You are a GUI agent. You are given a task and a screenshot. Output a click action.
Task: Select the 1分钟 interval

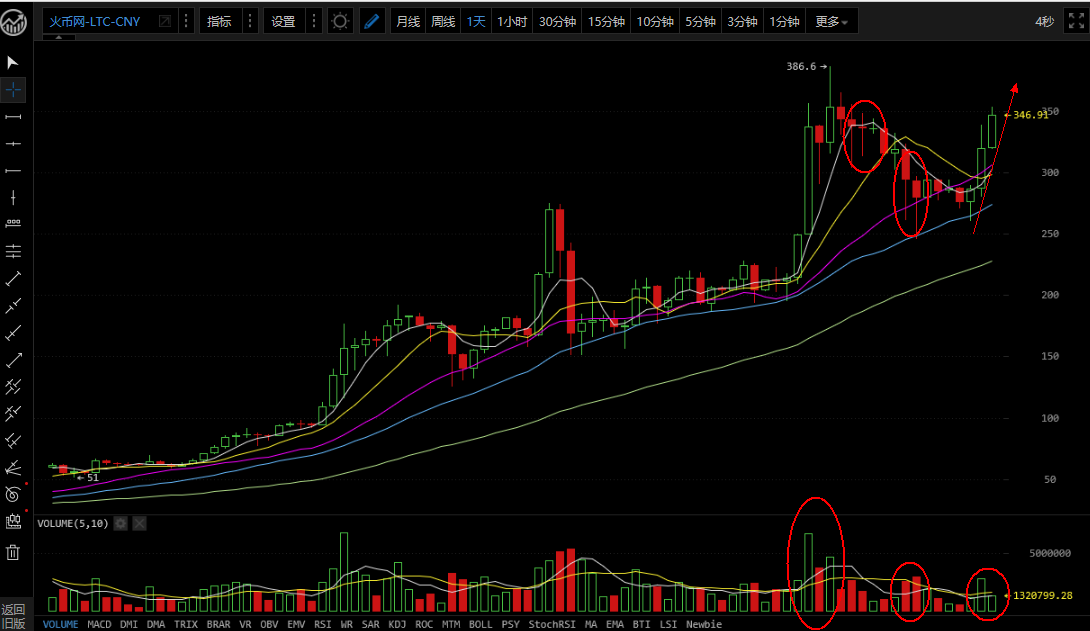784,22
